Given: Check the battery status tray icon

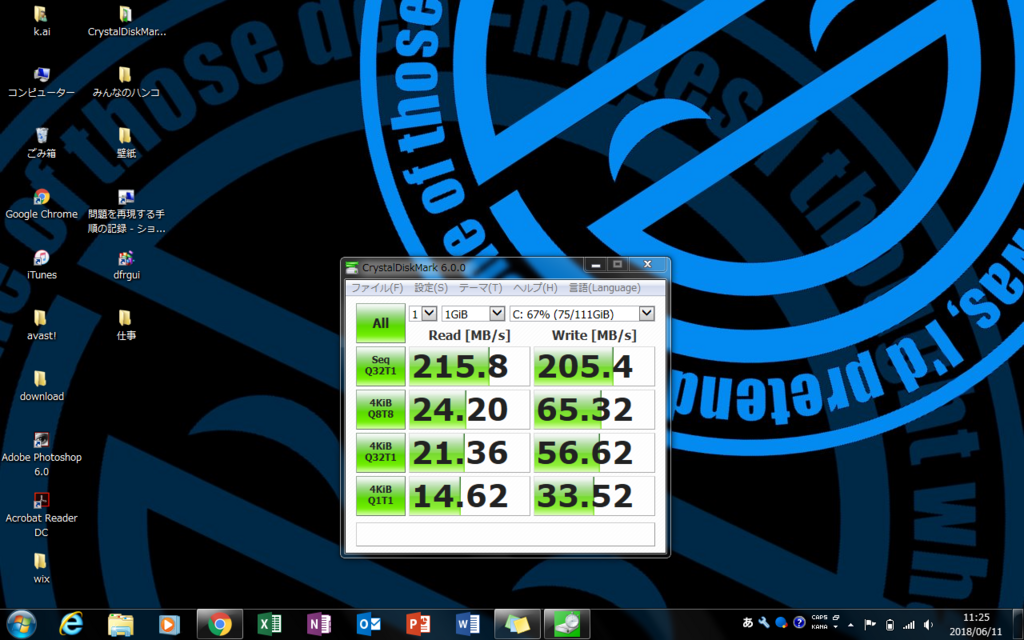Looking at the screenshot, I should (889, 625).
